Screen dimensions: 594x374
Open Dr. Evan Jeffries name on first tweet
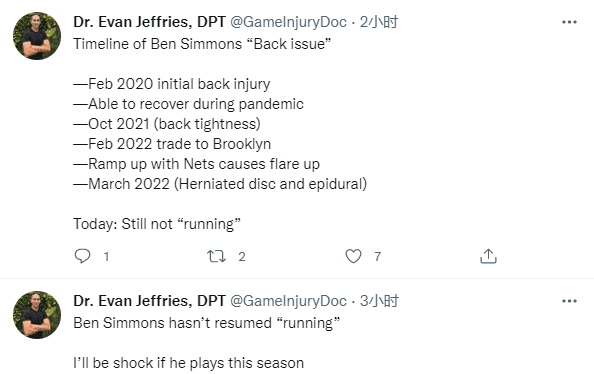150,22
